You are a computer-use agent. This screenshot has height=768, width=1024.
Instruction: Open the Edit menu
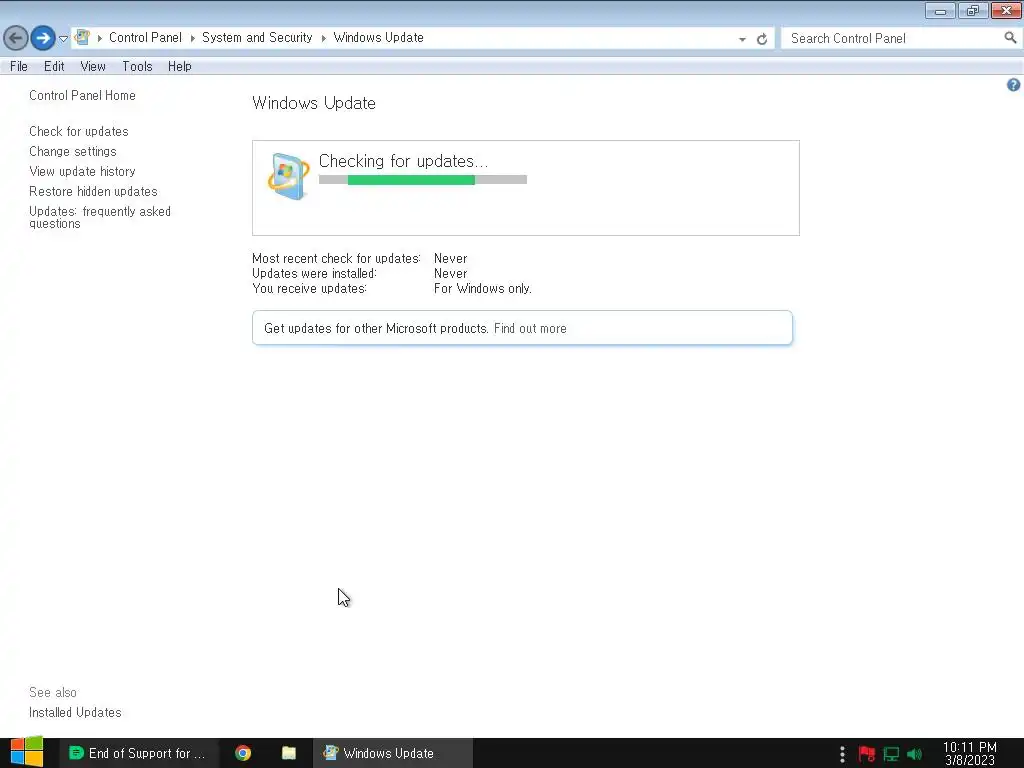pos(54,66)
